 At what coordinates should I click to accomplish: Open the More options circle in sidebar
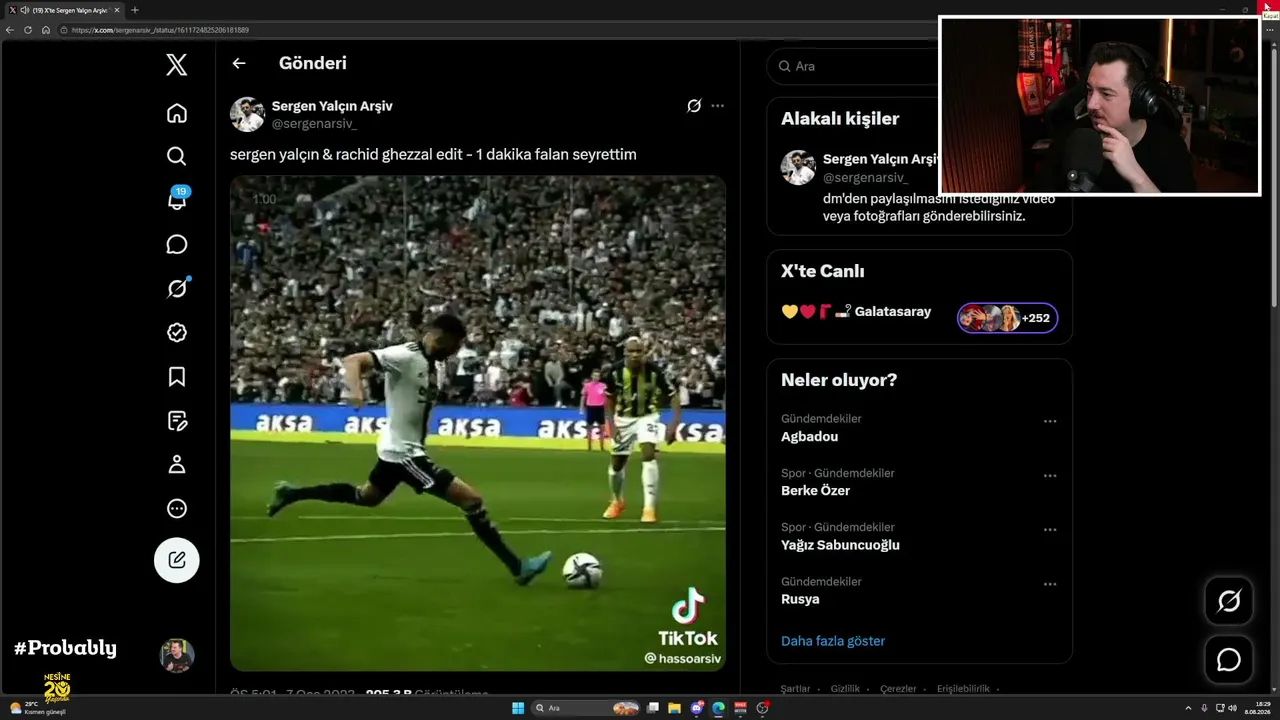pos(177,508)
